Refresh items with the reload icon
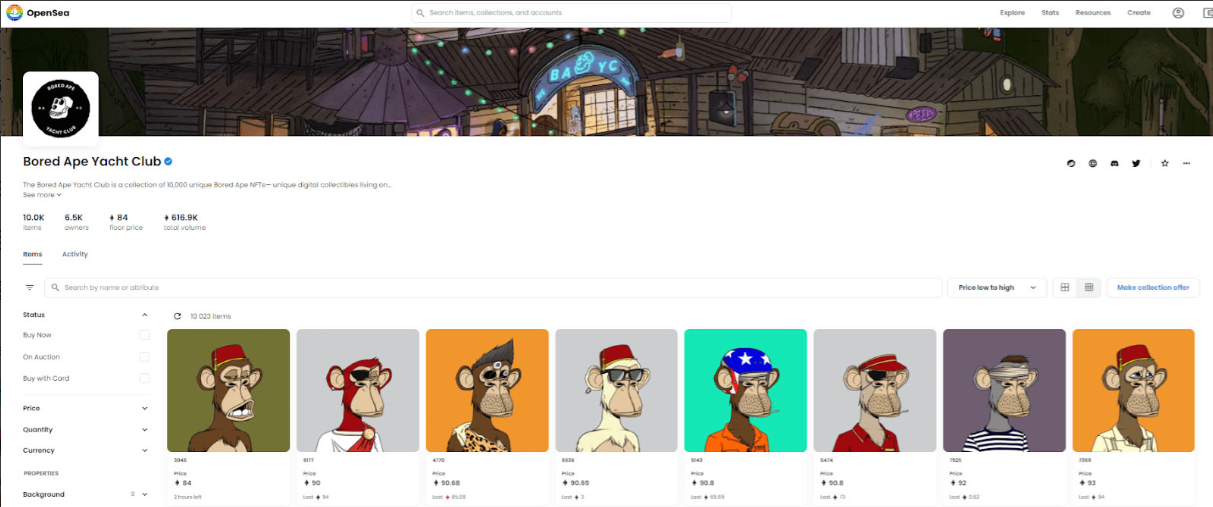 (177, 316)
